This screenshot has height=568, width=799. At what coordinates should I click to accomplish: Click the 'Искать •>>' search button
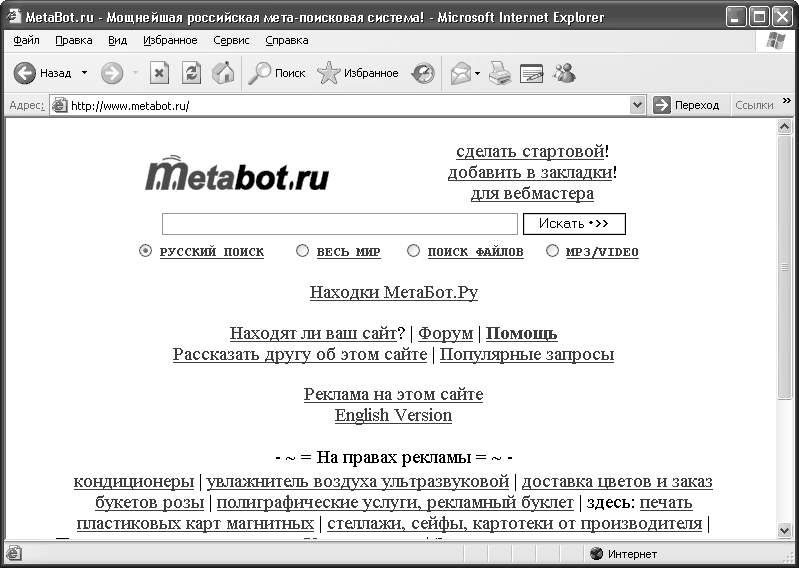(574, 224)
